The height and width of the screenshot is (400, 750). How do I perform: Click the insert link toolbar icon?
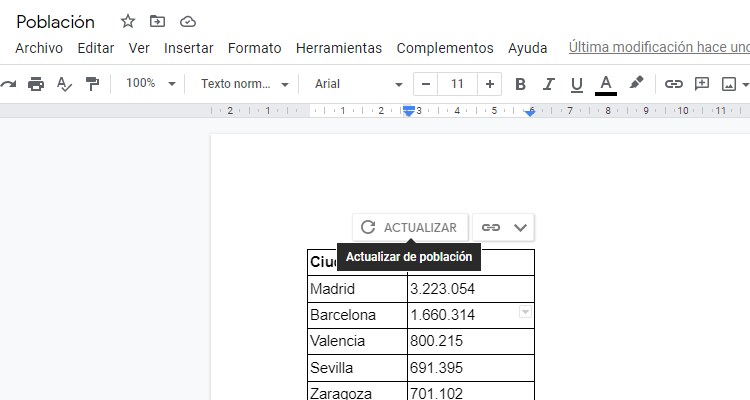point(674,84)
